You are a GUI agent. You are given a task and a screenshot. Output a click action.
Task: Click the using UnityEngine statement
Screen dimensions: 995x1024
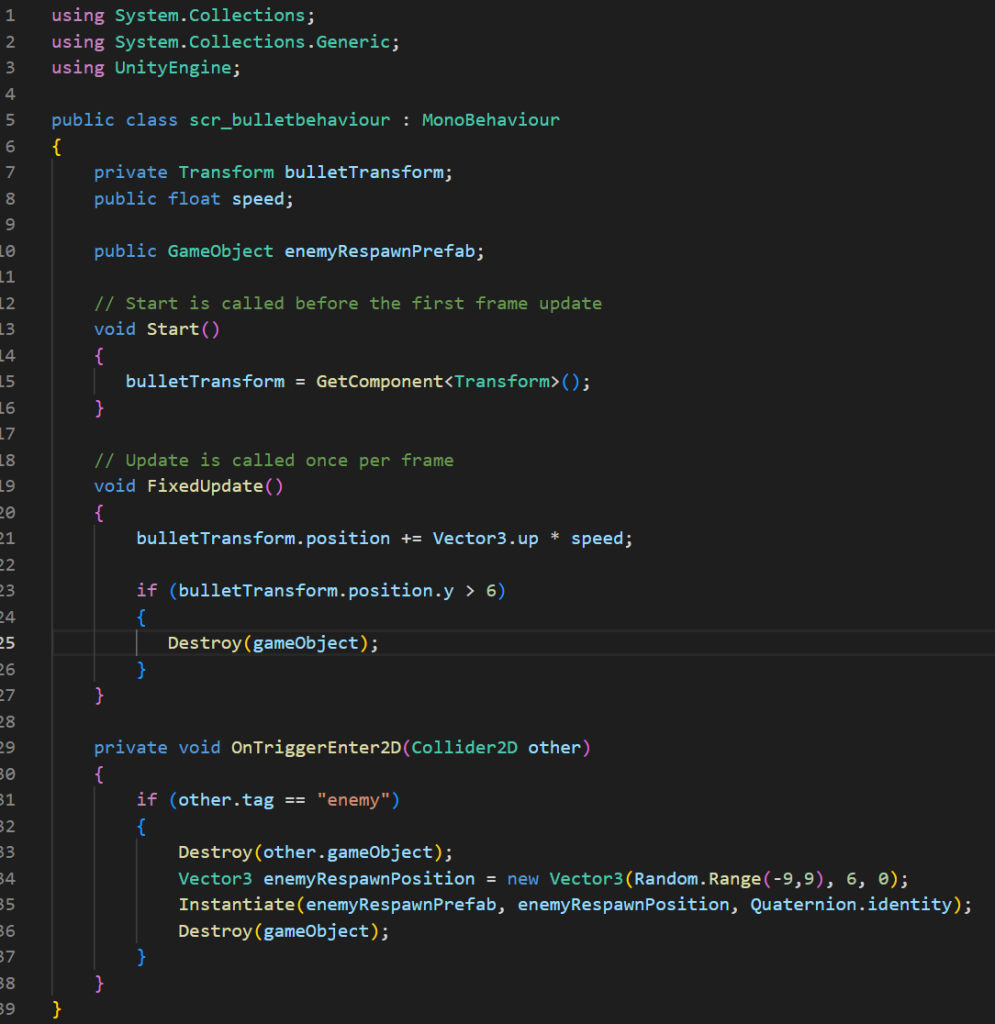[146, 68]
